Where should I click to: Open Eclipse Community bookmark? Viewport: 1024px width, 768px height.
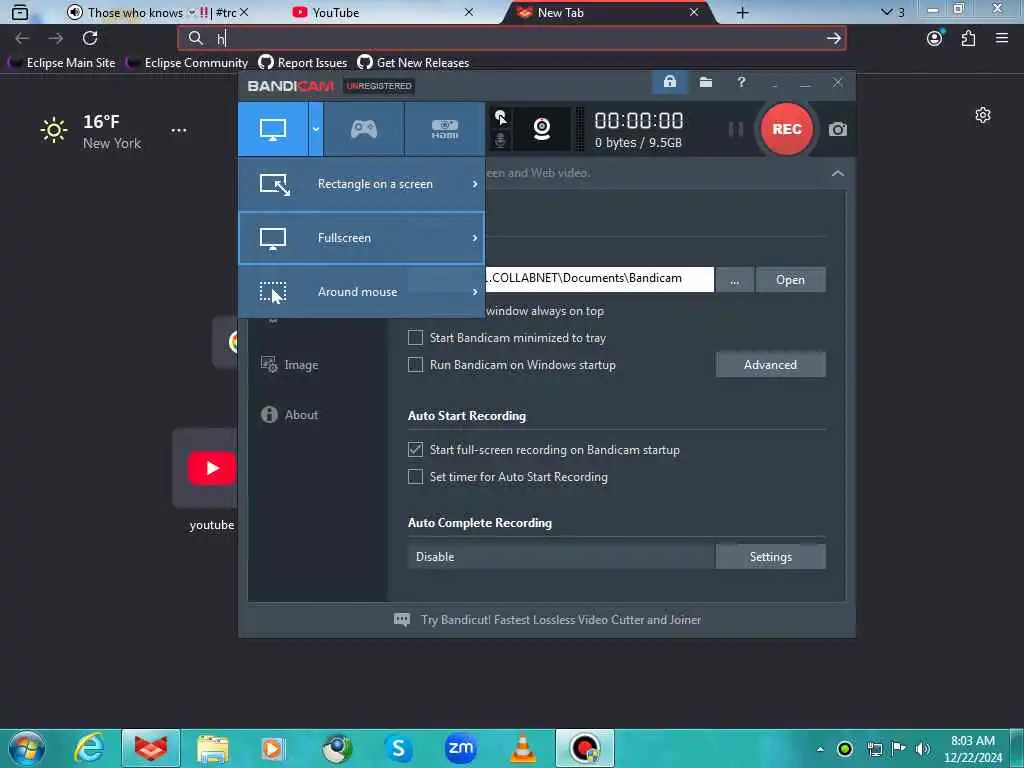coord(188,63)
